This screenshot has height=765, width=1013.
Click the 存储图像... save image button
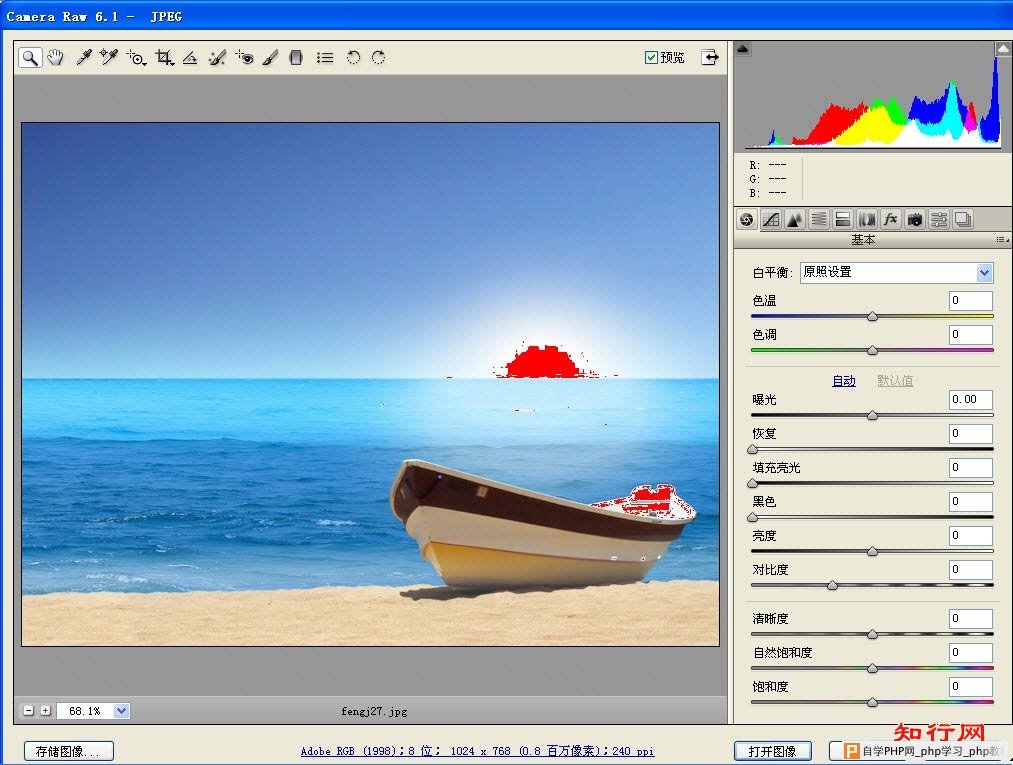pos(68,751)
